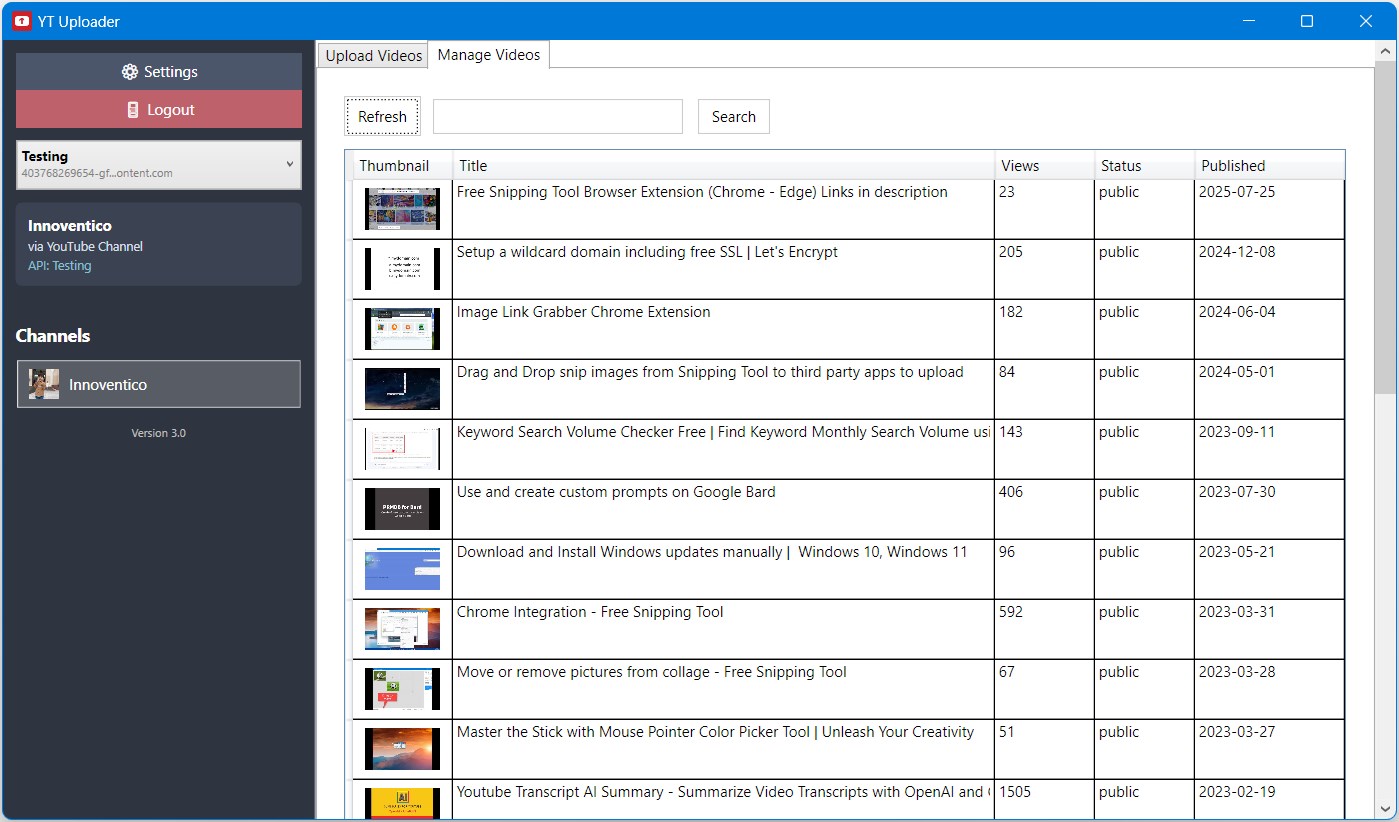Sort by the Title column header
The width and height of the screenshot is (1399, 822).
tap(724, 165)
